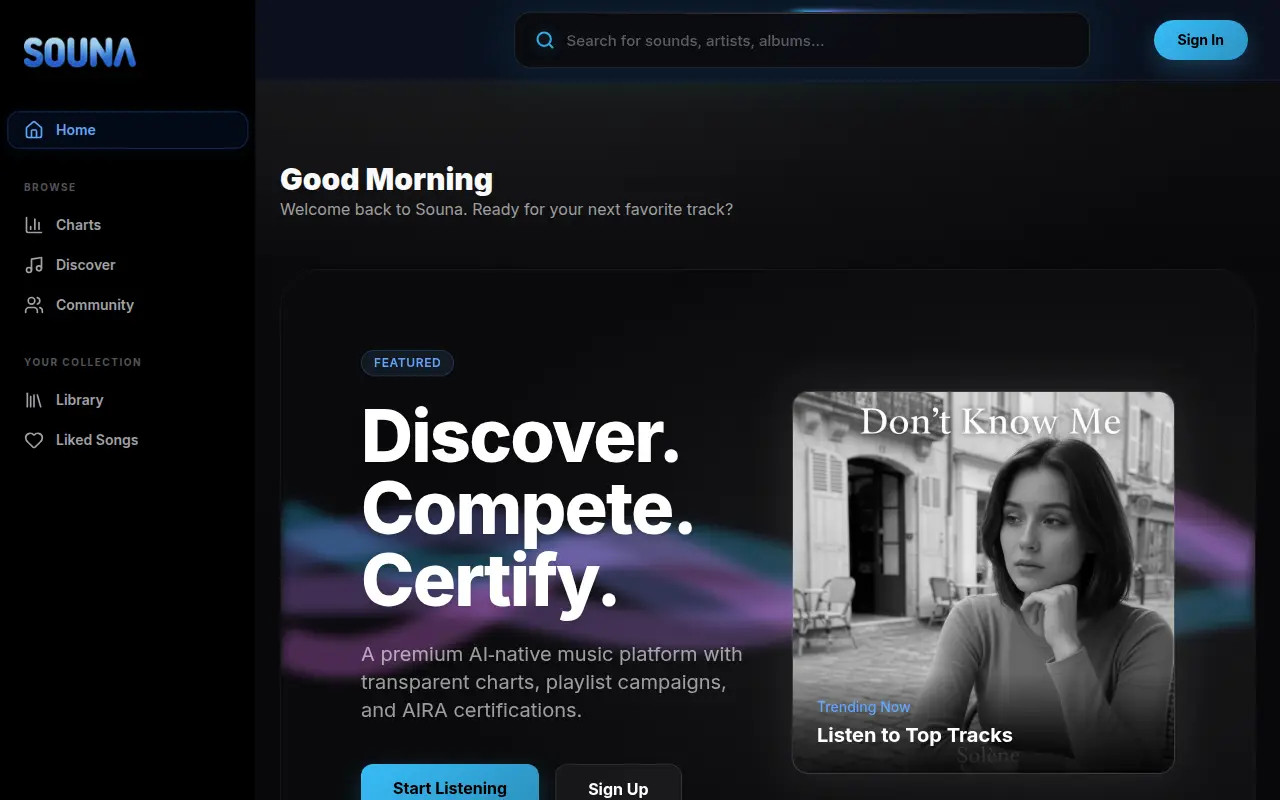This screenshot has height=800, width=1280.
Task: Open the Charts page label
Action: tap(78, 225)
